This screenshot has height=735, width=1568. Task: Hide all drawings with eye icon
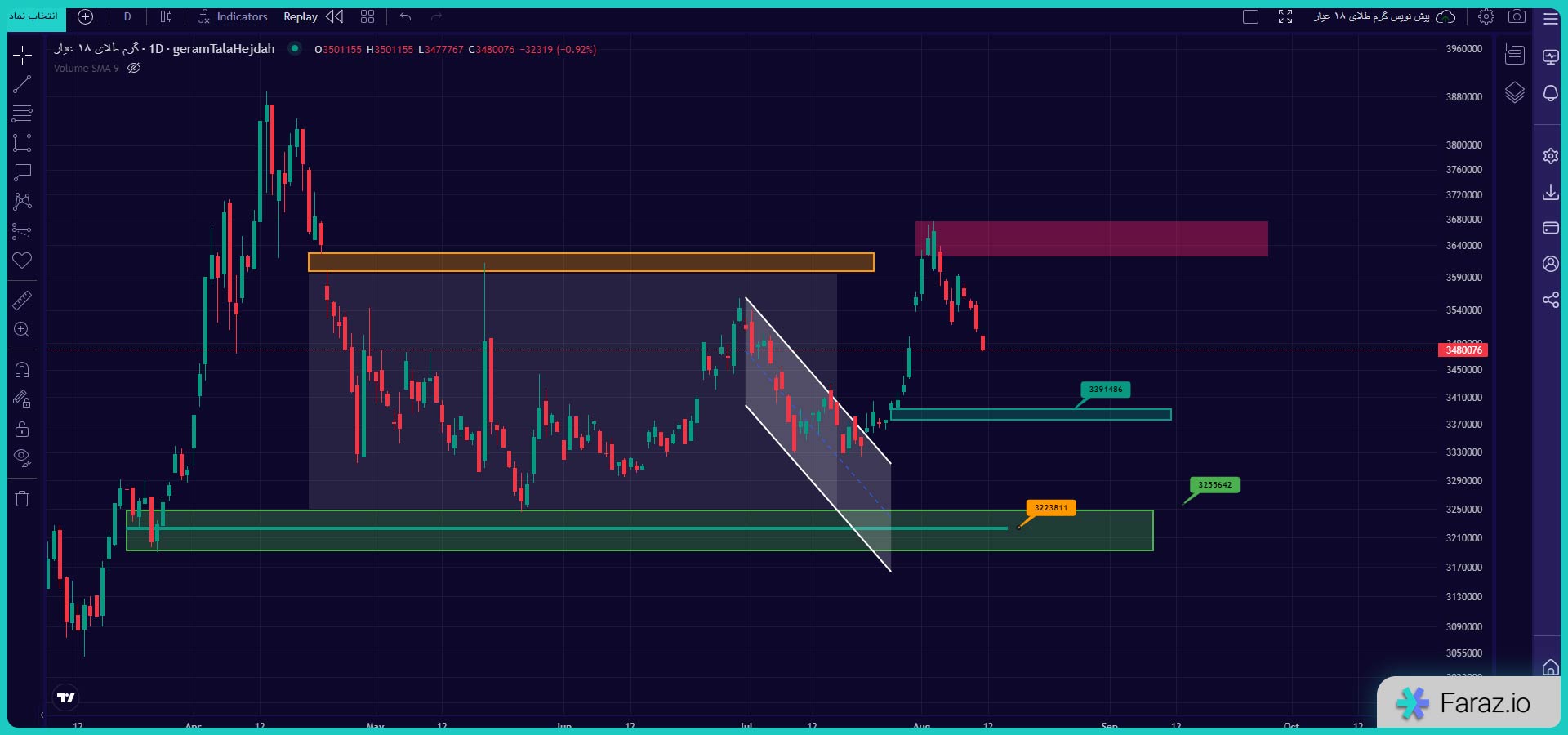click(x=22, y=458)
